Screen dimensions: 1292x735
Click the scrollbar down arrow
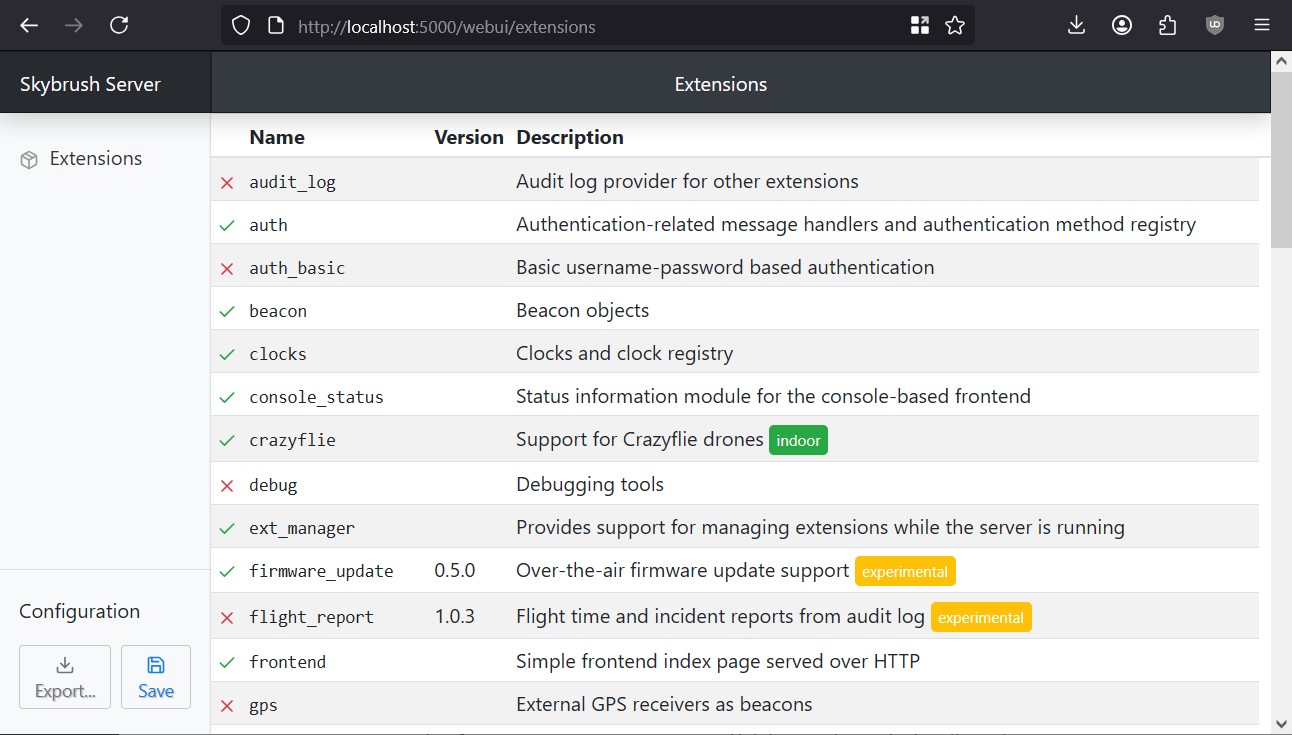click(1281, 723)
